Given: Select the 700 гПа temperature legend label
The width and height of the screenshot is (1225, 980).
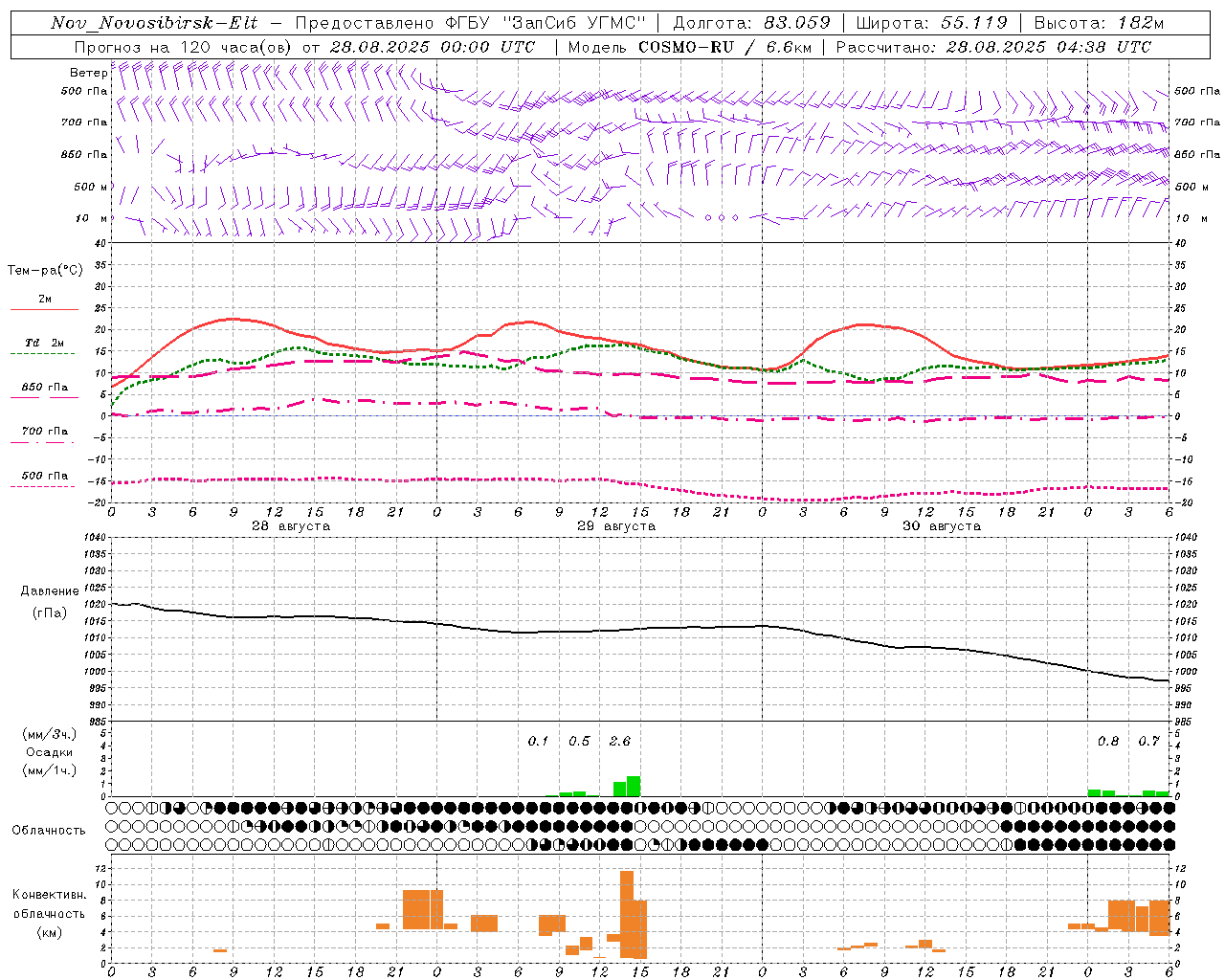Looking at the screenshot, I should [x=45, y=432].
